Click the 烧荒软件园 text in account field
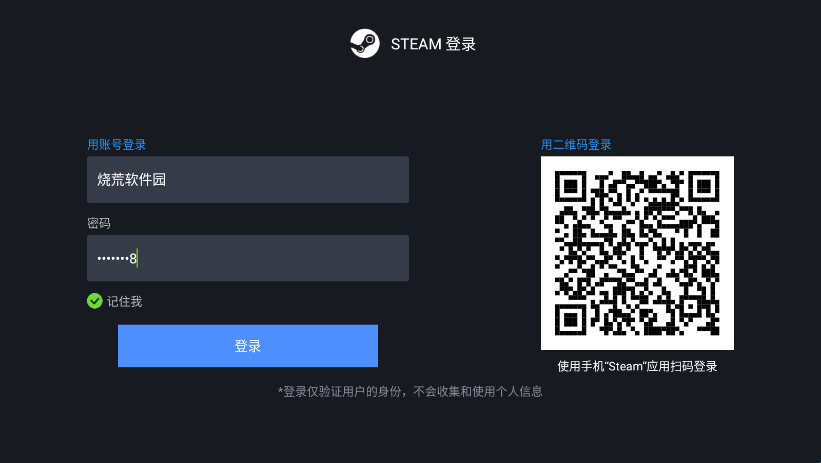The image size is (821, 463). click(x=131, y=180)
